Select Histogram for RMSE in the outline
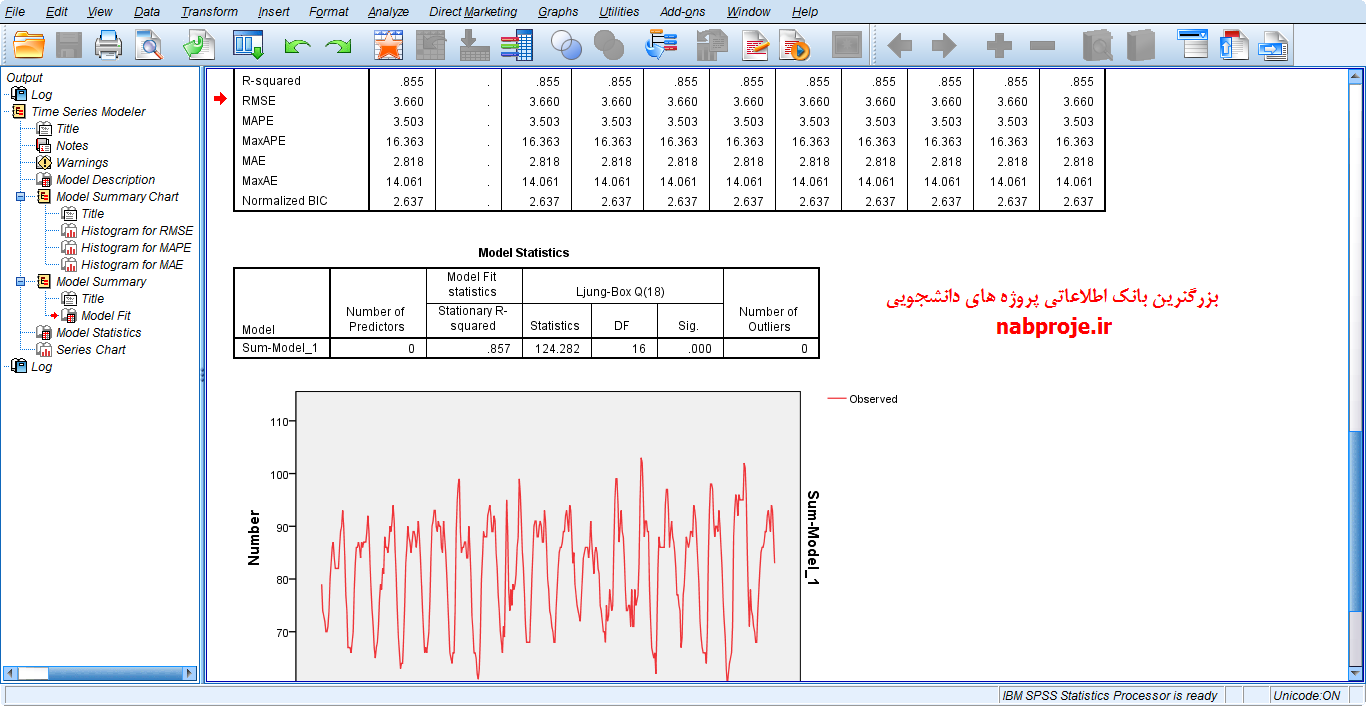 point(137,231)
